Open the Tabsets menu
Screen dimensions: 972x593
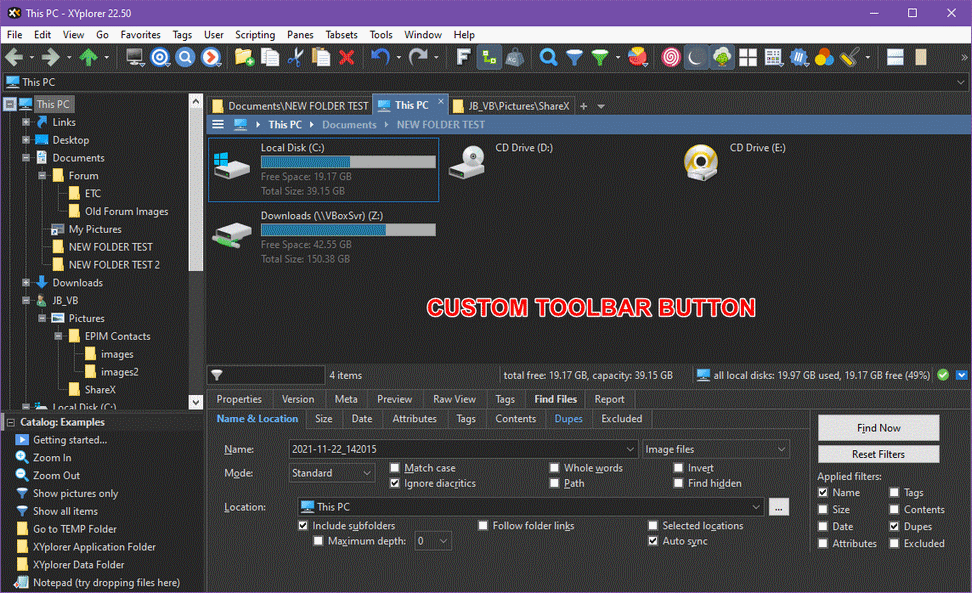[342, 35]
